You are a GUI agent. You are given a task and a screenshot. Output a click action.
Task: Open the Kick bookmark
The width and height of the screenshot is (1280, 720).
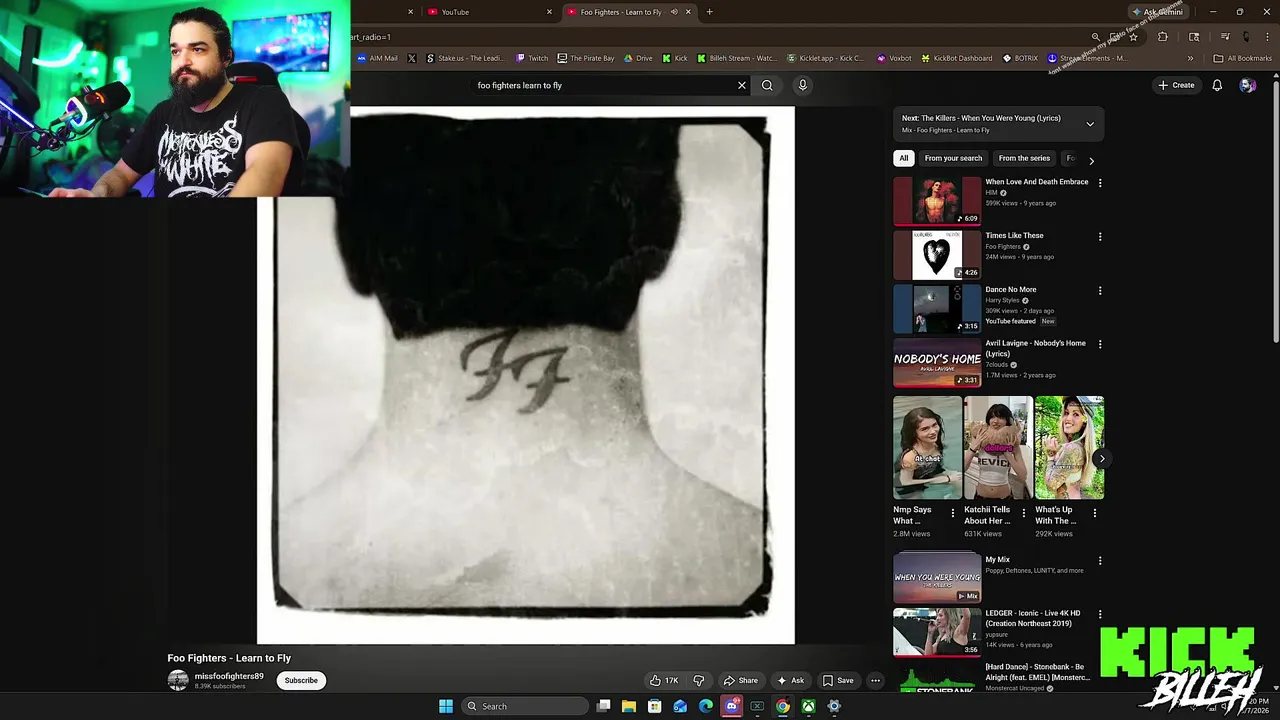point(675,58)
